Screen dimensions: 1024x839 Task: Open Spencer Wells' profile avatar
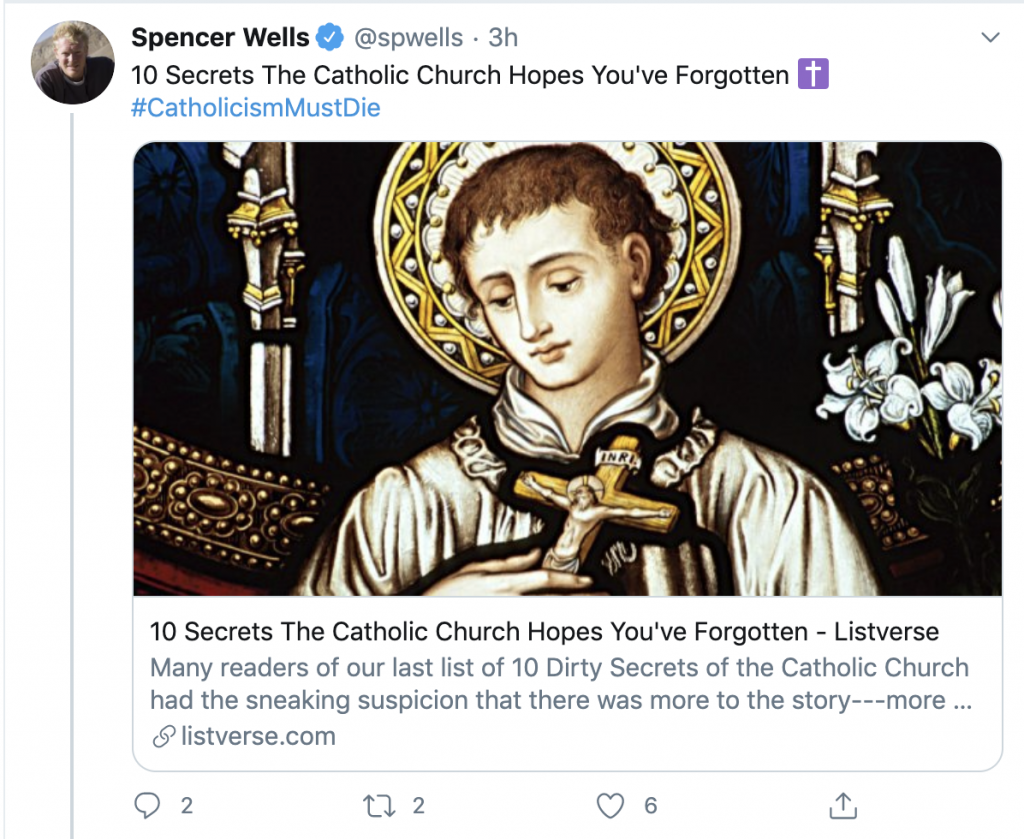point(73,60)
